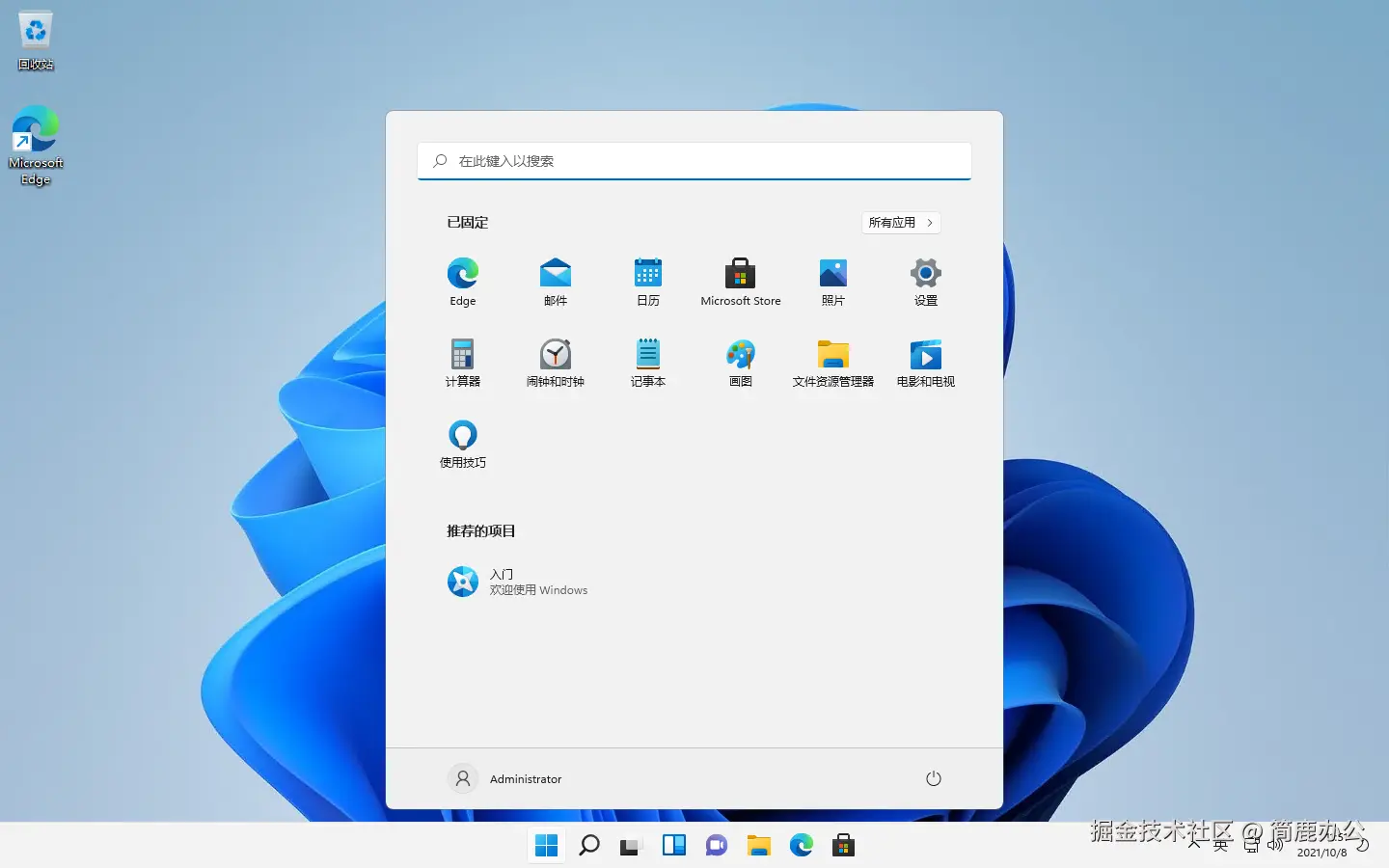Open the Photos (照片) app
Screen dimensions: 1389x868
832,282
